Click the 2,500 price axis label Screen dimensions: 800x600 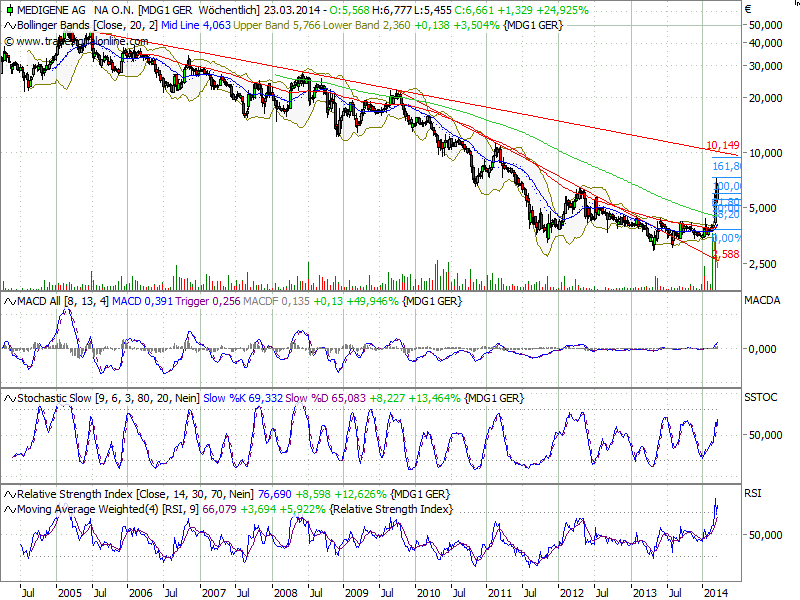pos(762,264)
